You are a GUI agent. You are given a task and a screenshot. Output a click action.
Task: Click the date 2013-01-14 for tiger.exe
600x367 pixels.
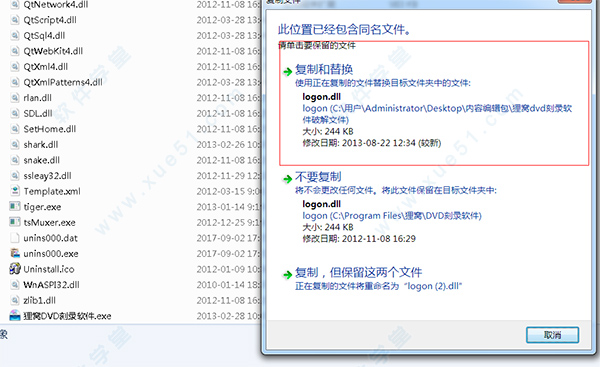point(228,207)
